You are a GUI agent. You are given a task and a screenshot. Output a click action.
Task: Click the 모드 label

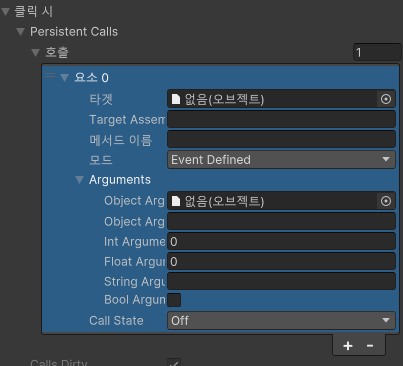pos(101,160)
